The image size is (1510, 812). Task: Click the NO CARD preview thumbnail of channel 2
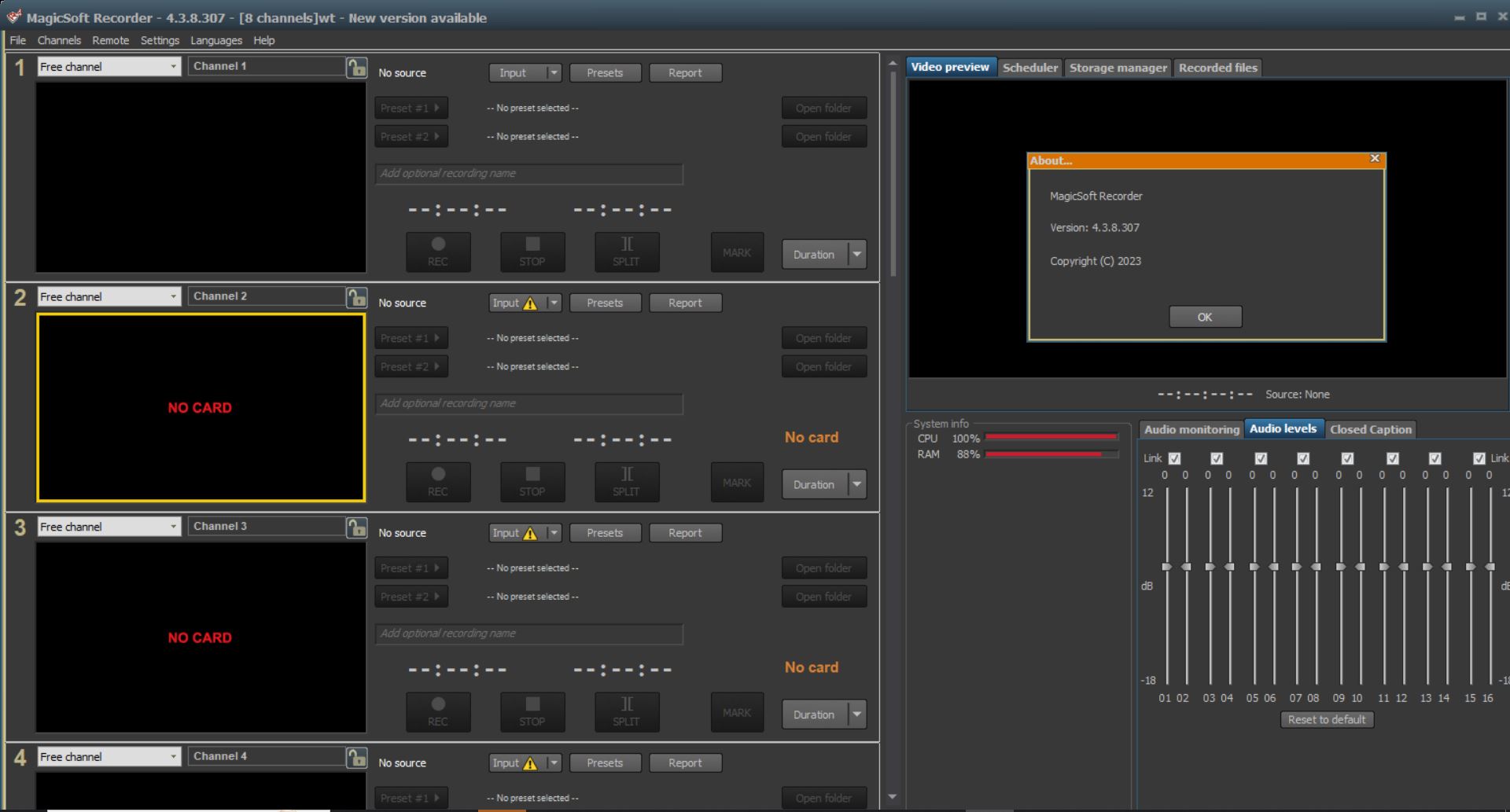coord(201,408)
